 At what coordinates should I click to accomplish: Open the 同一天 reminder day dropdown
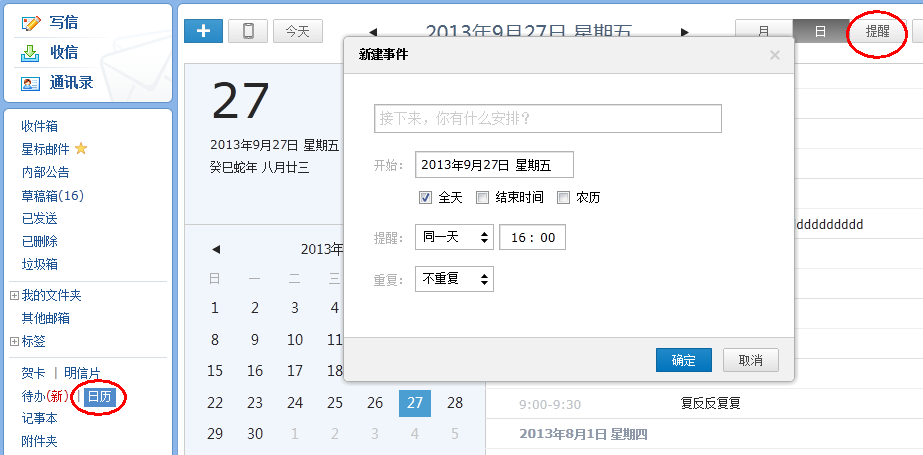454,237
